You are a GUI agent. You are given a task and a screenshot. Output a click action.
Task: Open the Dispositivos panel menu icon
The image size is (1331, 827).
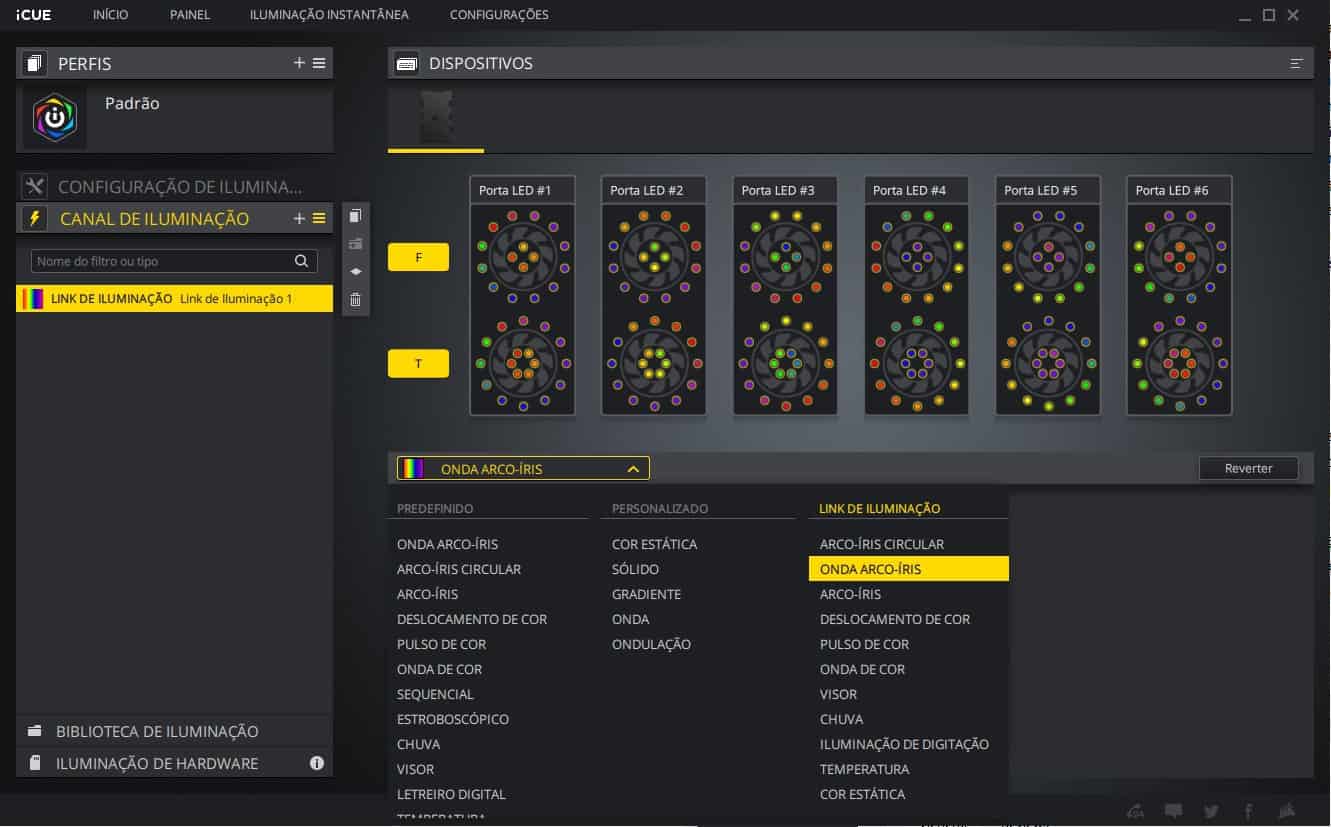(1296, 63)
